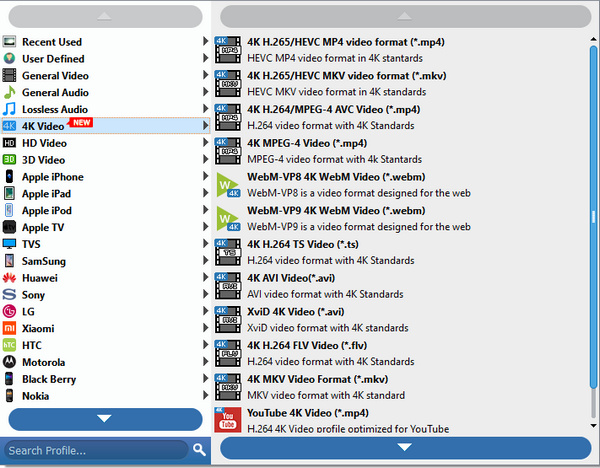The image size is (600, 468).
Task: Click the HTC logo icon
Action: coord(9,345)
